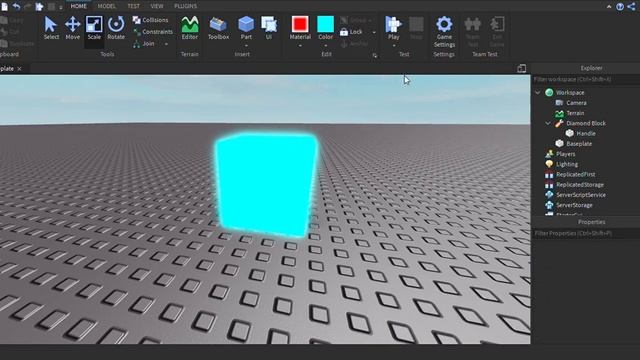Collapse the Workspace tree node
The height and width of the screenshot is (360, 640).
pos(538,93)
